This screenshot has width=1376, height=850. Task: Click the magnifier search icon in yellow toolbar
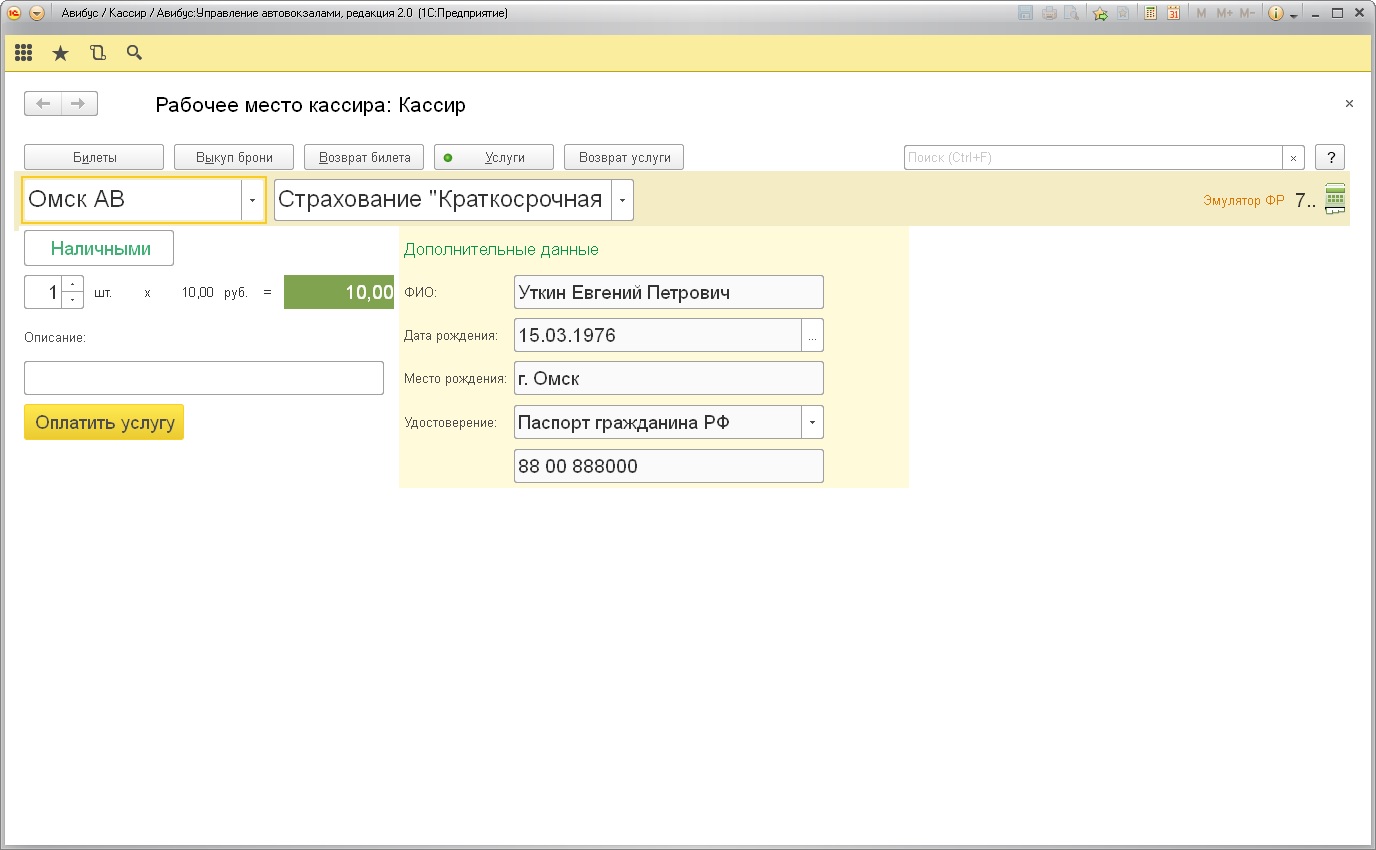tap(134, 53)
